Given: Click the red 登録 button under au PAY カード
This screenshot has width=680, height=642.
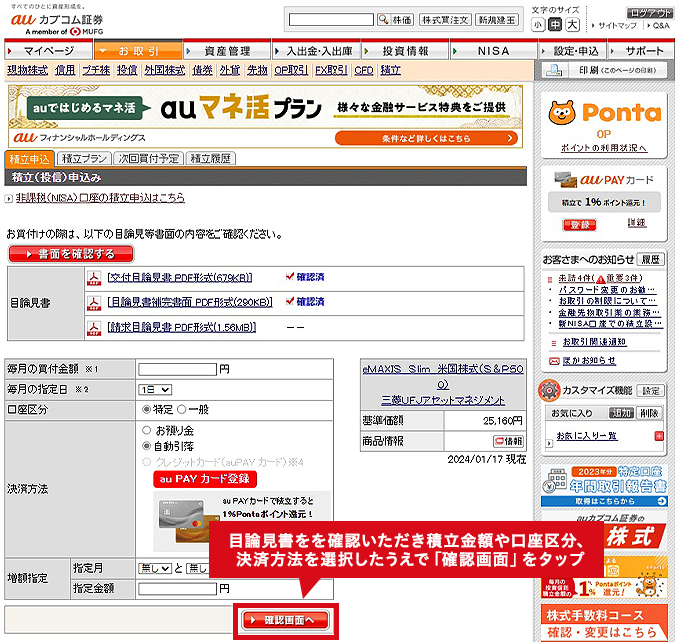Looking at the screenshot, I should tap(579, 225).
